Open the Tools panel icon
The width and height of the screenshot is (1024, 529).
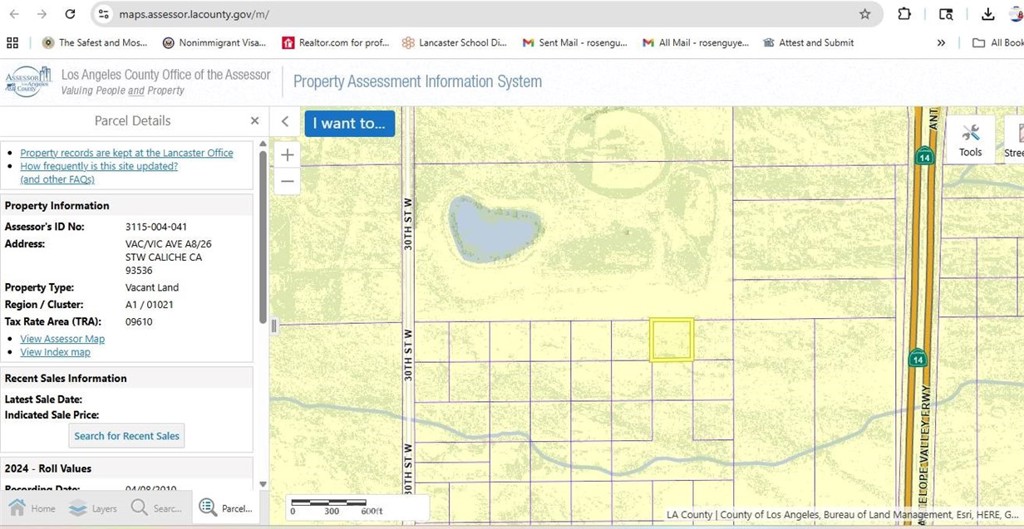pyautogui.click(x=970, y=139)
